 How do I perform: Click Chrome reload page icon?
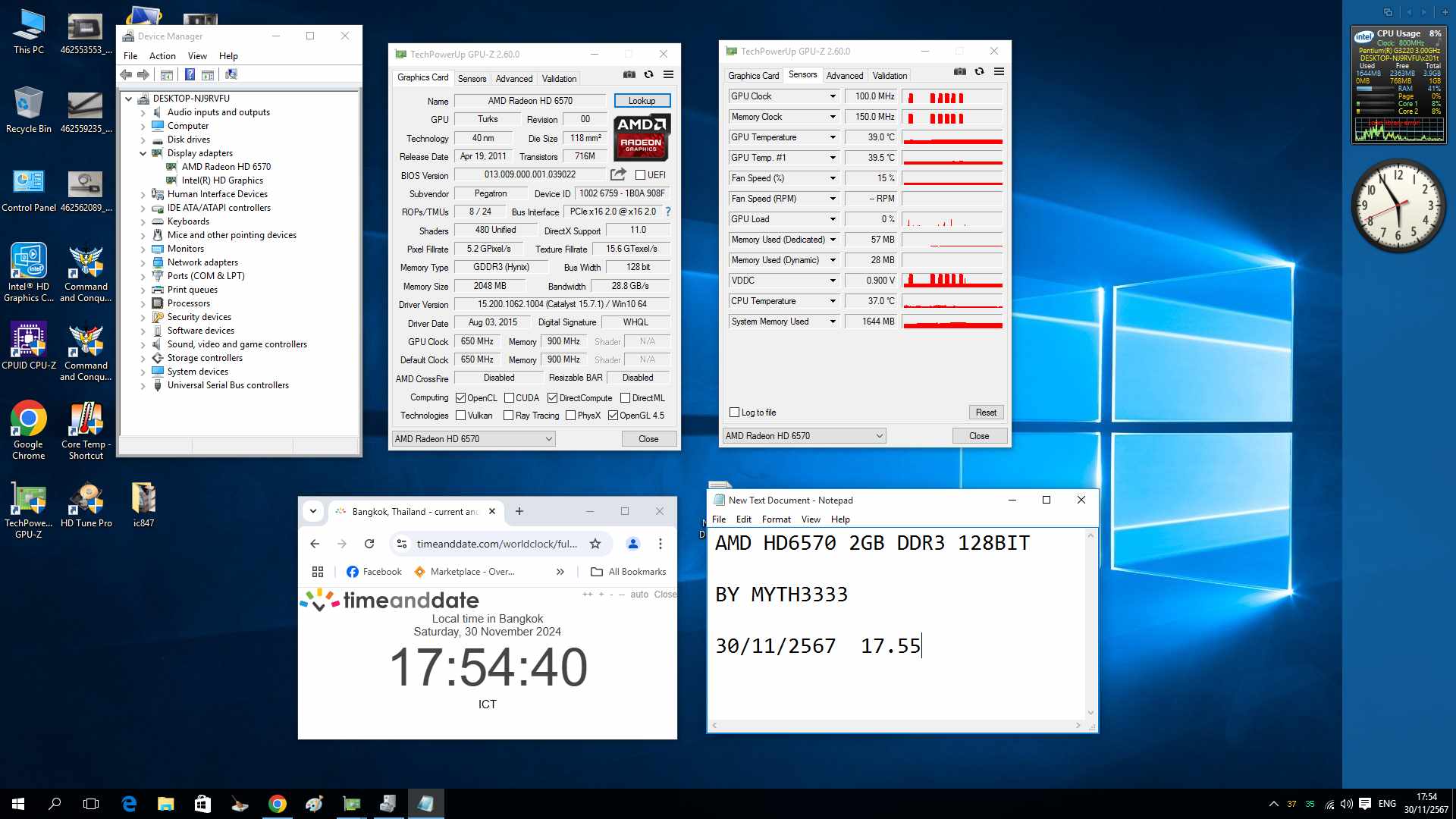(369, 544)
